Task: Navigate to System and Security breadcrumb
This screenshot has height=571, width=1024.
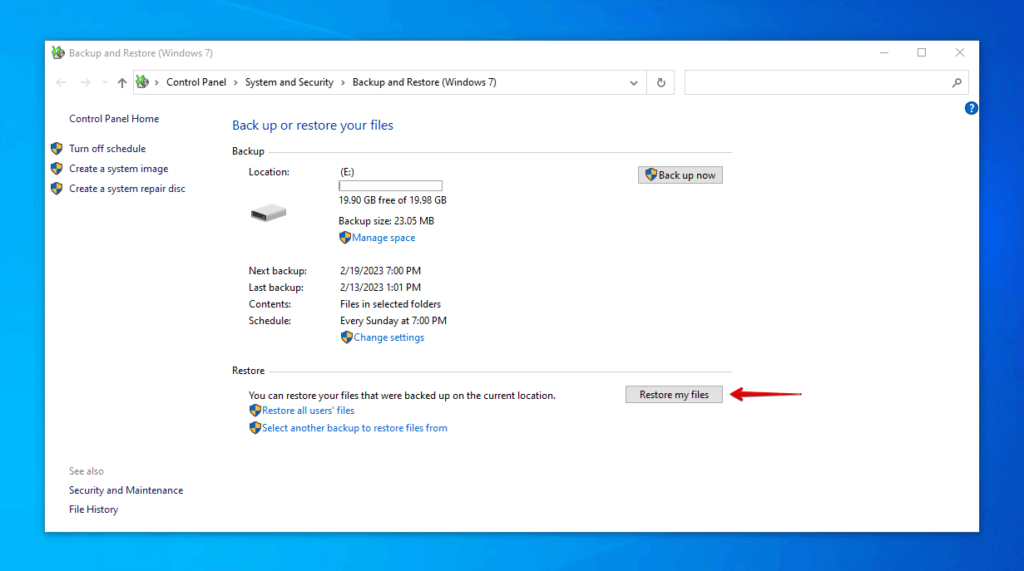Action: tap(289, 83)
